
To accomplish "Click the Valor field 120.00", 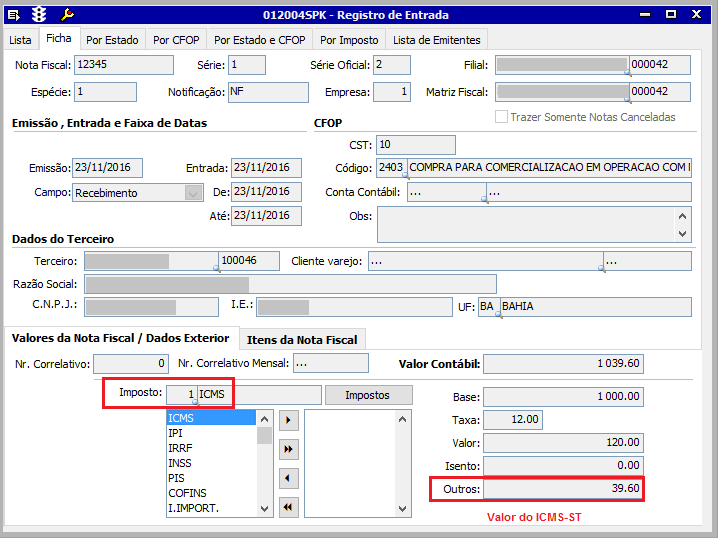I will 564,443.
